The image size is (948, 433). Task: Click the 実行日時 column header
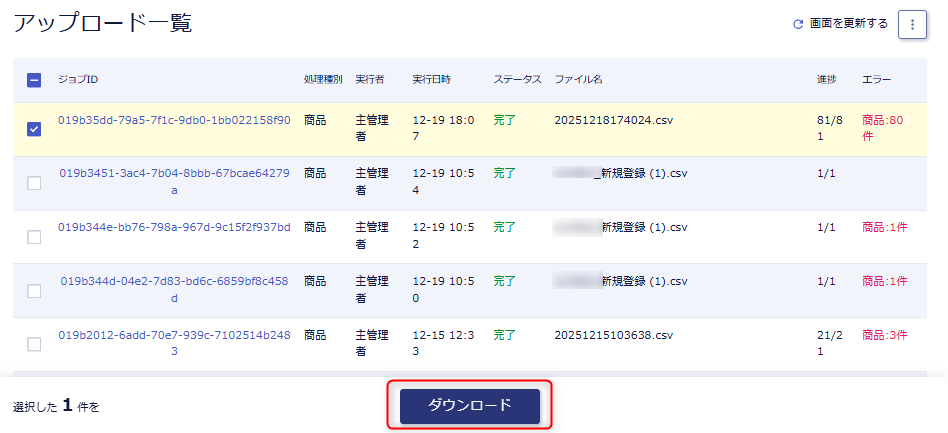pos(431,80)
